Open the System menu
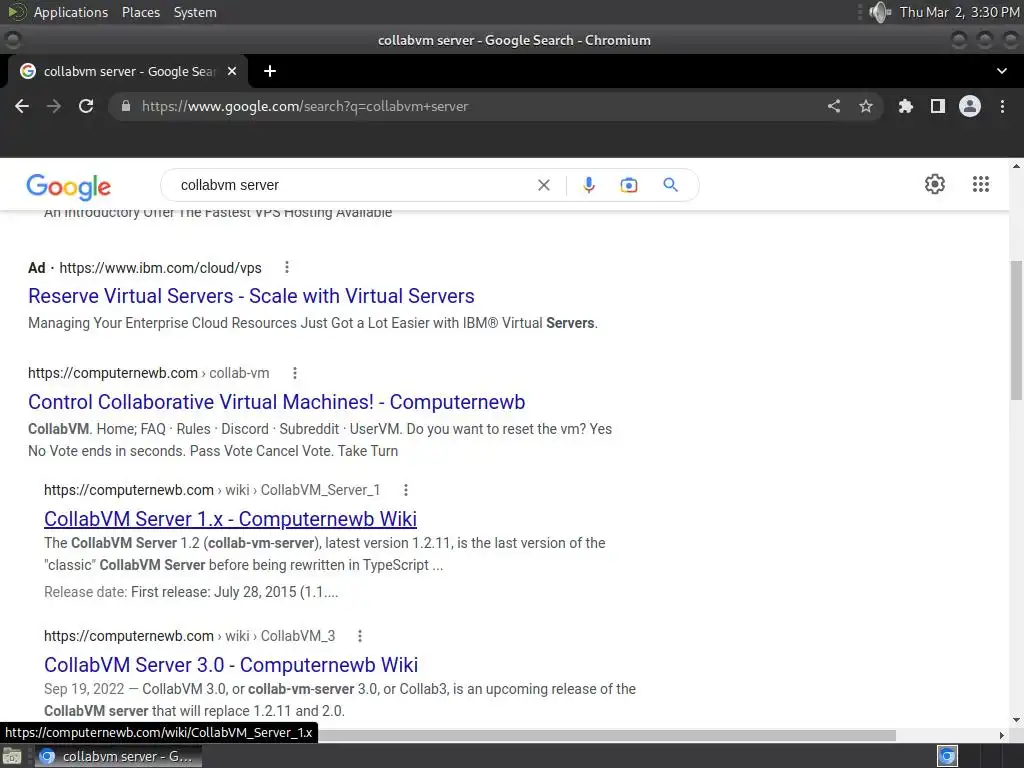 (195, 12)
